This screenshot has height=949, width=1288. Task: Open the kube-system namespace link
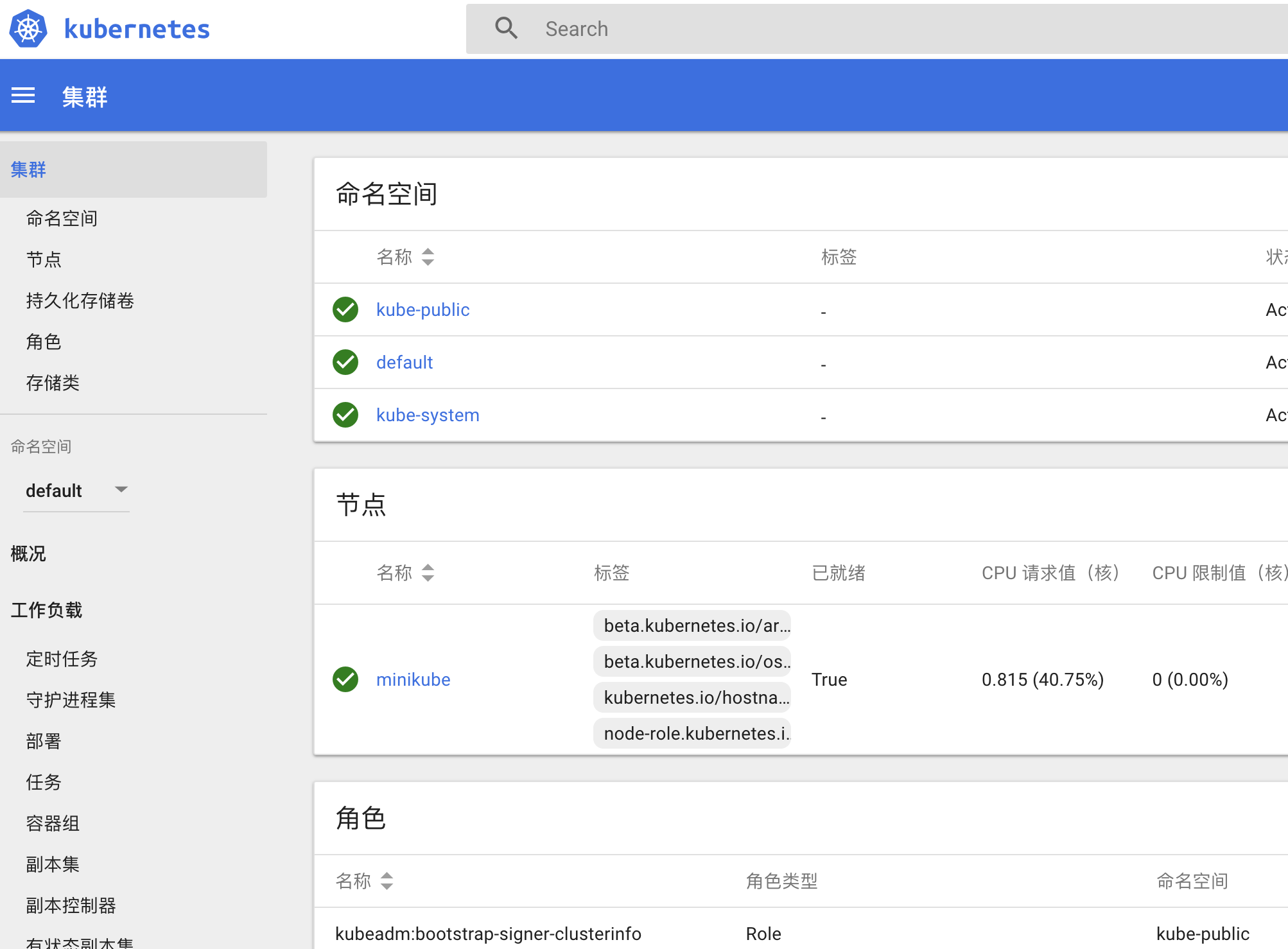click(x=428, y=415)
